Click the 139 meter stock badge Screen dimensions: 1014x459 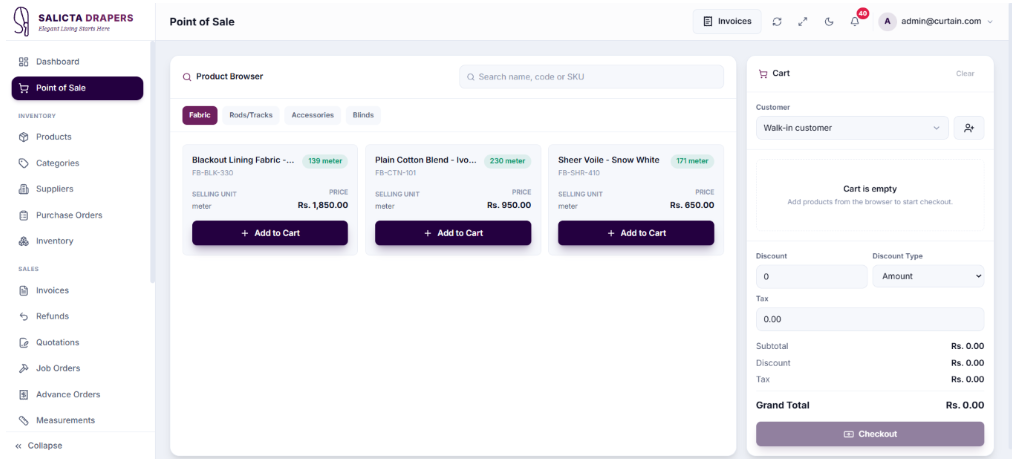pyautogui.click(x=325, y=161)
